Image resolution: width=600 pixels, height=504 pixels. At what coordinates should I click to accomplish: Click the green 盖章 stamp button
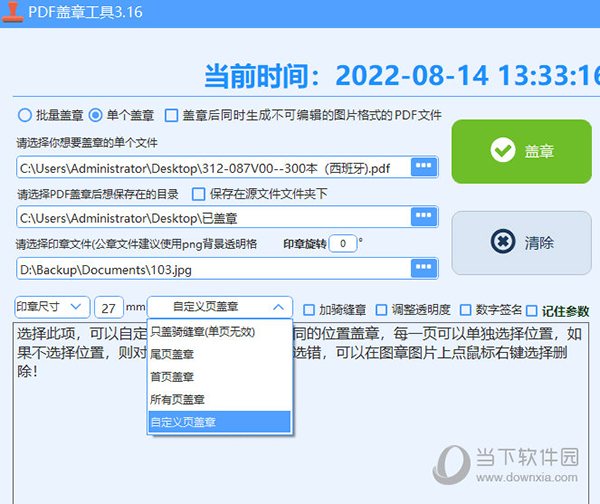[522, 152]
